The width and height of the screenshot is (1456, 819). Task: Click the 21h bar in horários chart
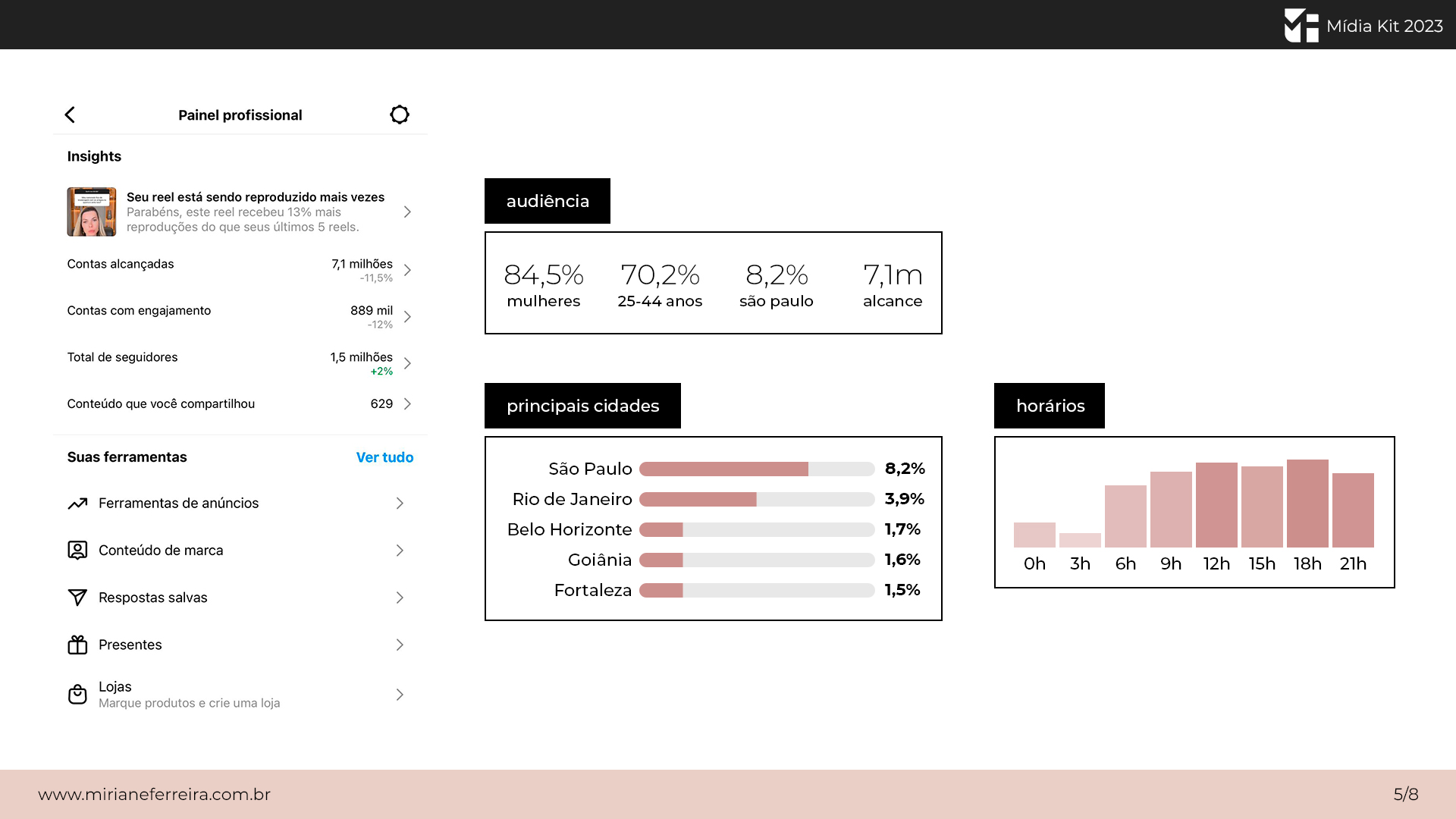point(1353,510)
